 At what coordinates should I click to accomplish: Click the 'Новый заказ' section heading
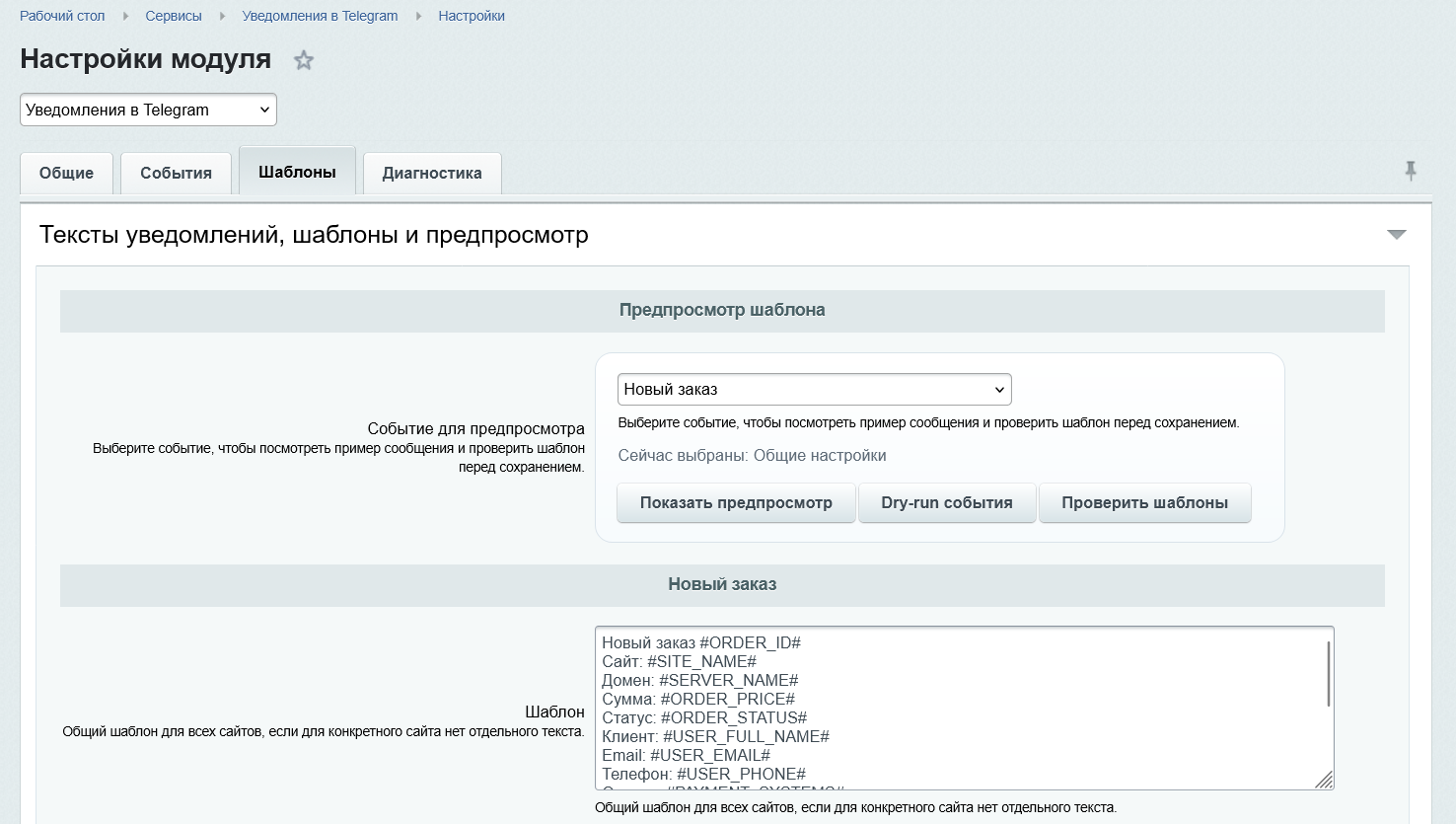click(722, 584)
